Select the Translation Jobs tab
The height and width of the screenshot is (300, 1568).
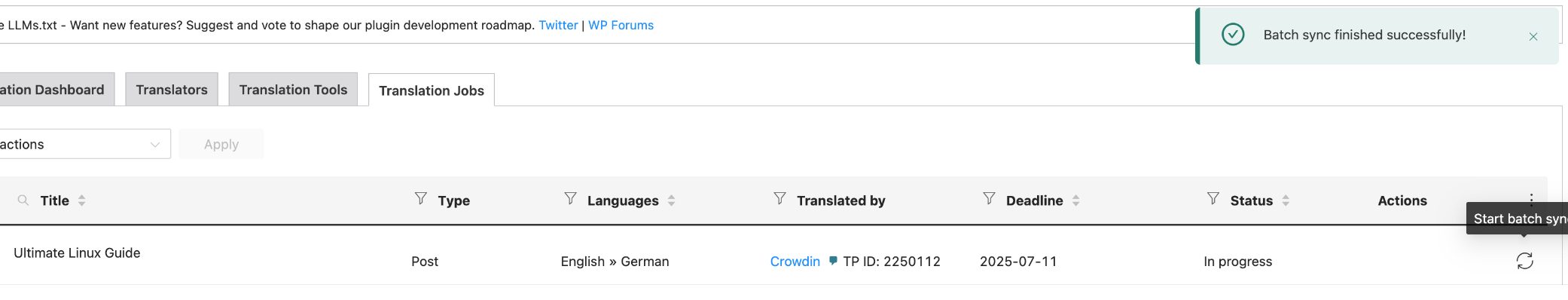click(432, 90)
